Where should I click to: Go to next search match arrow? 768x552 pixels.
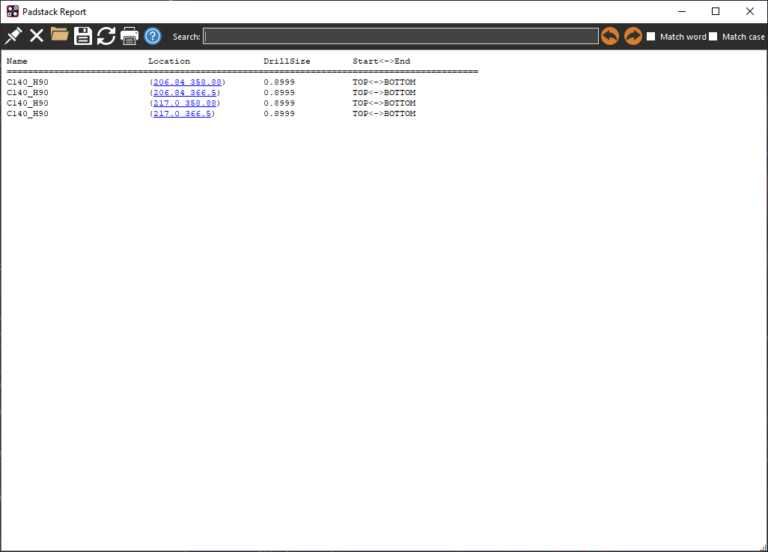[633, 36]
